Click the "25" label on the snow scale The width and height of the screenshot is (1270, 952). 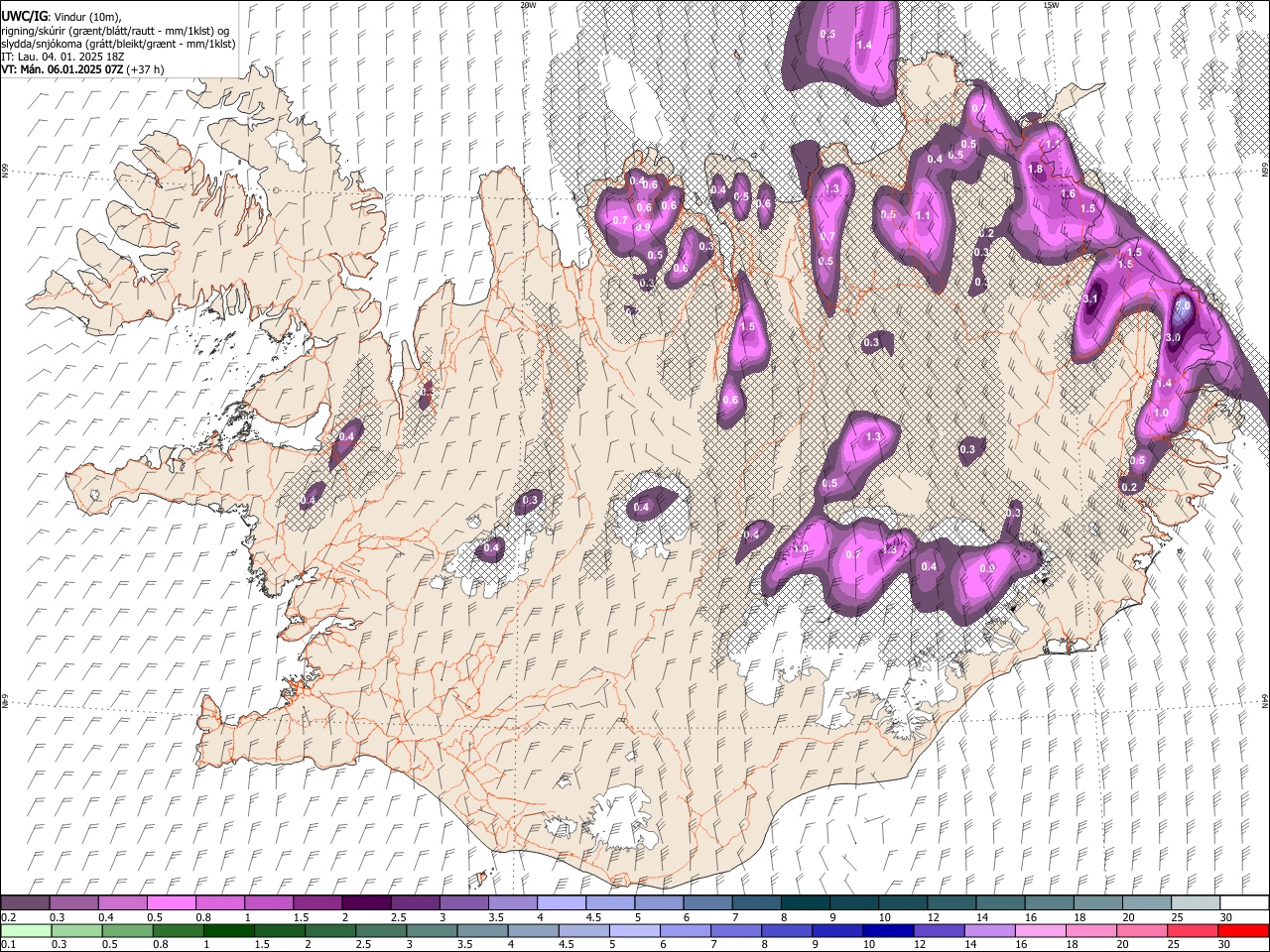pos(1178,917)
